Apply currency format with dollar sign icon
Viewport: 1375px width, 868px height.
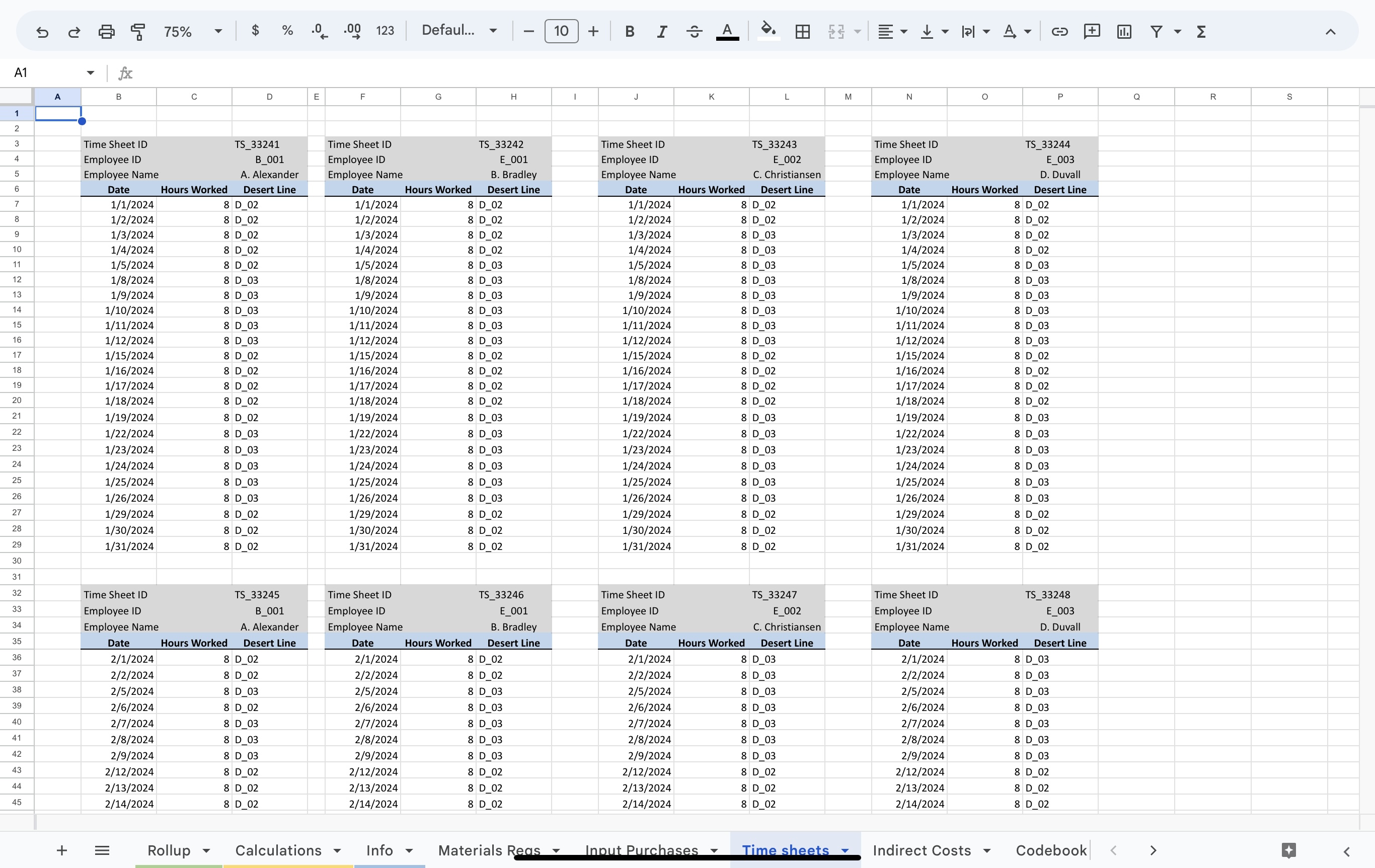pos(255,31)
